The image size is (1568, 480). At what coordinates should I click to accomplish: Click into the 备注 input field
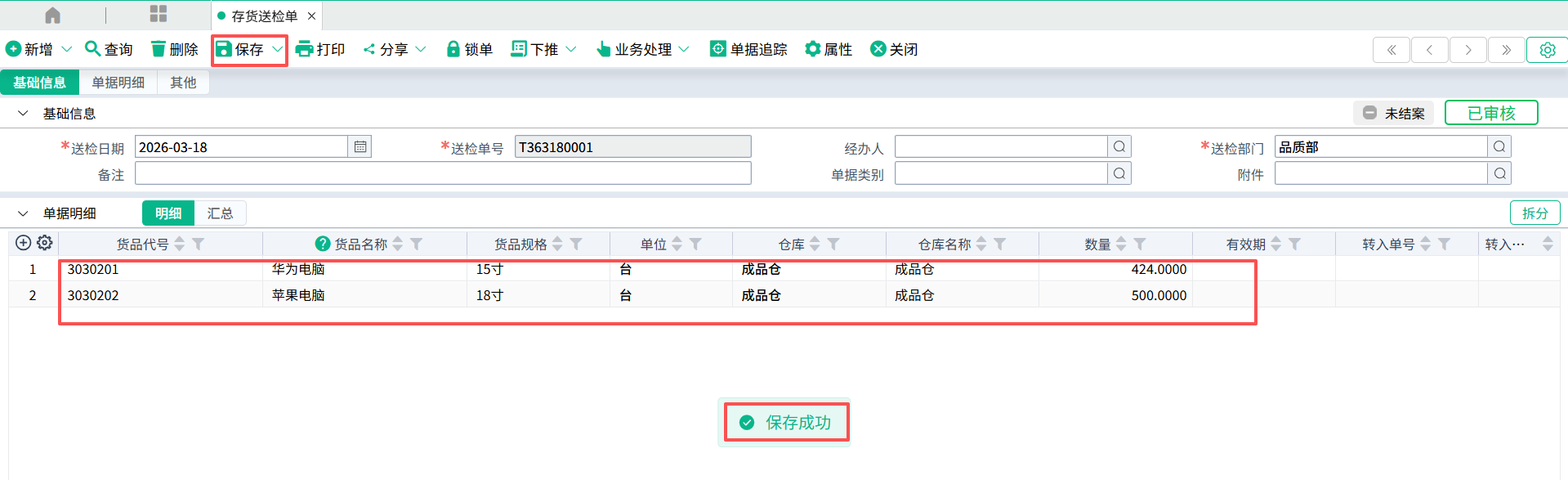pyautogui.click(x=442, y=173)
